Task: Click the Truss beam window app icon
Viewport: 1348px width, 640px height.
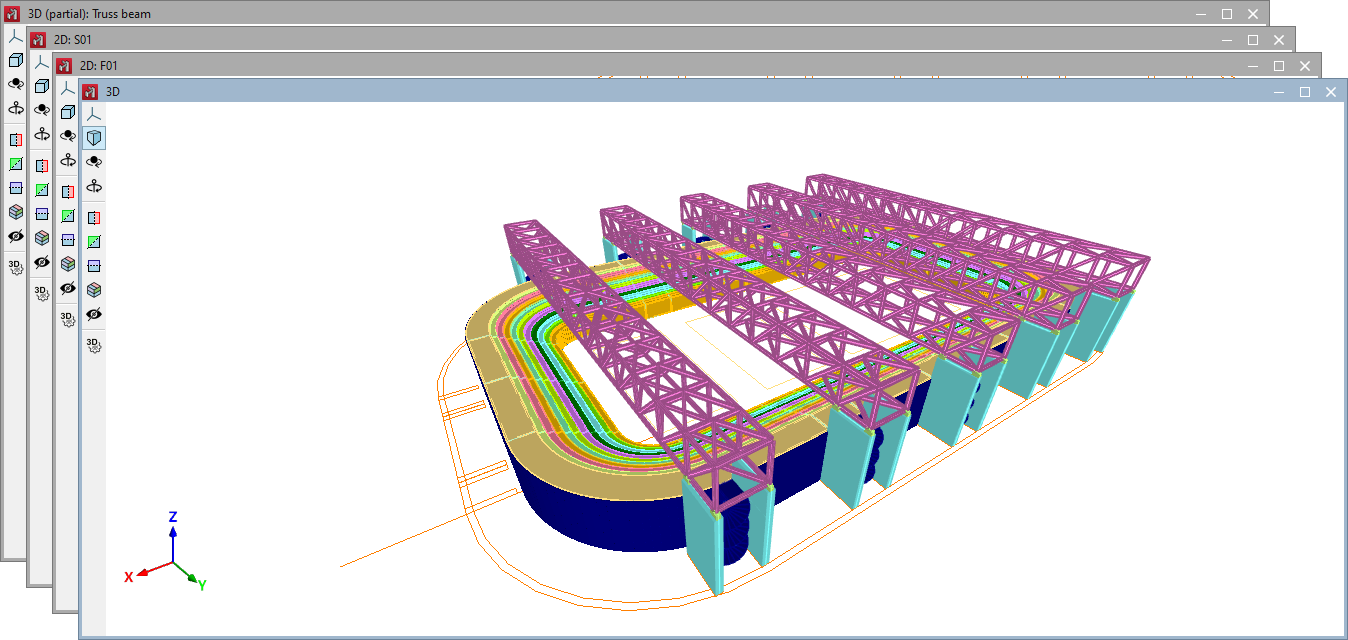Action: coord(12,13)
